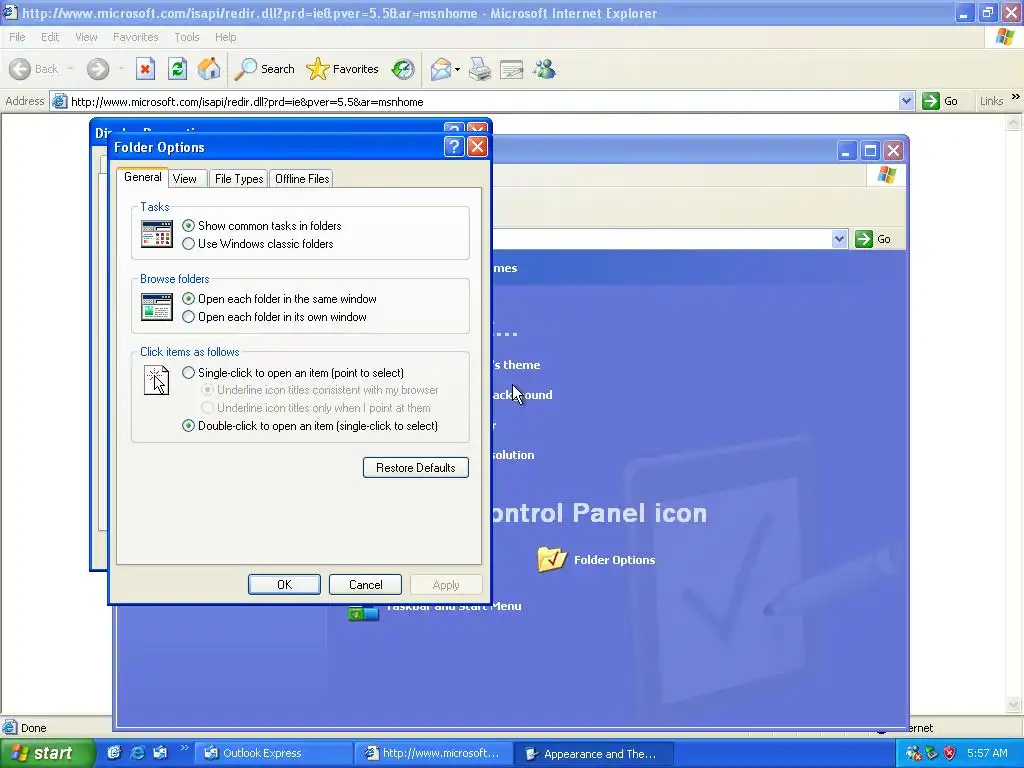Click the Links toolbar label
The height and width of the screenshot is (768, 1024).
(991, 101)
